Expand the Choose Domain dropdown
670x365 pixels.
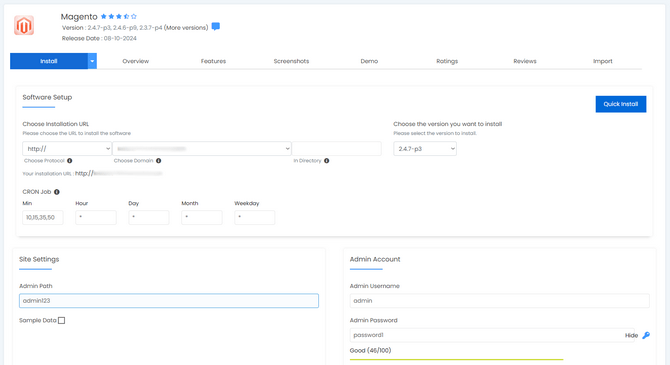(x=202, y=149)
